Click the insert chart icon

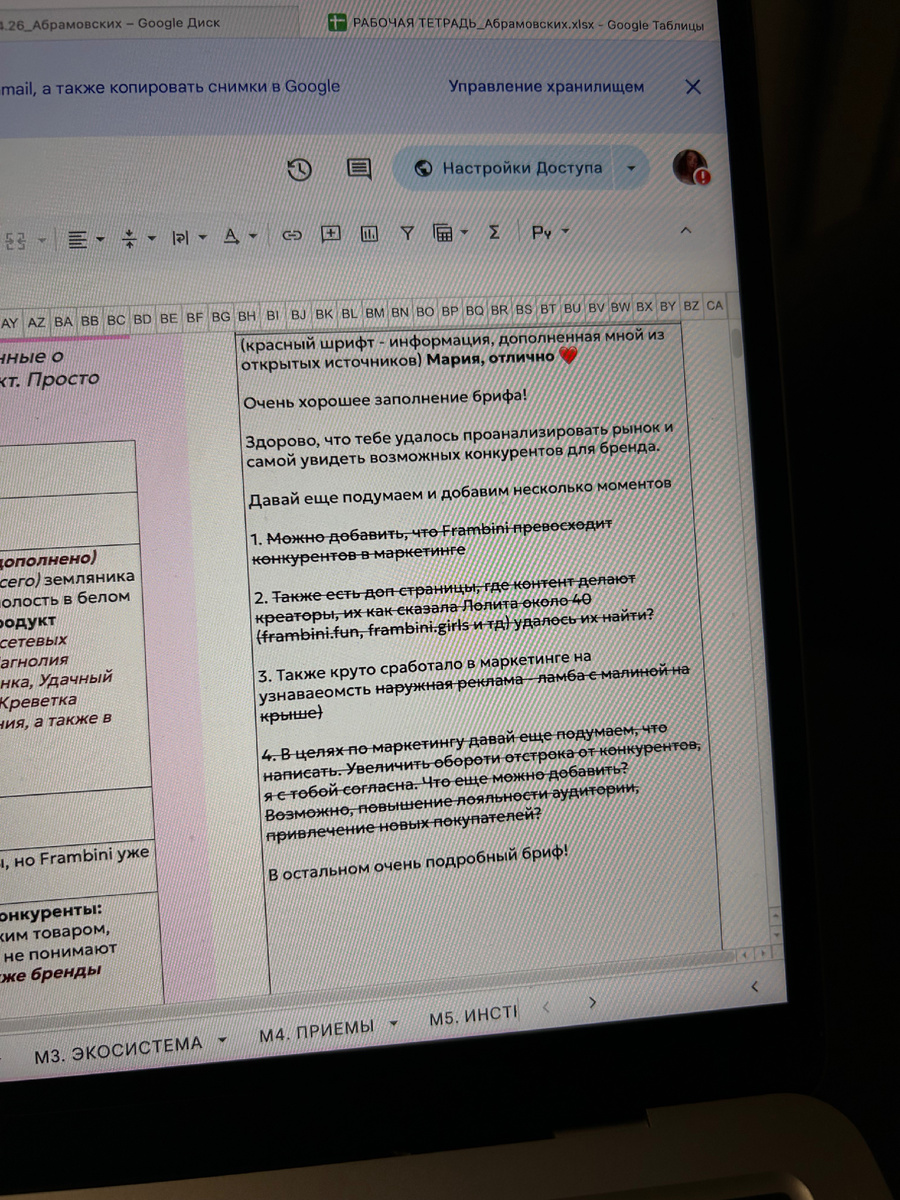pyautogui.click(x=369, y=234)
